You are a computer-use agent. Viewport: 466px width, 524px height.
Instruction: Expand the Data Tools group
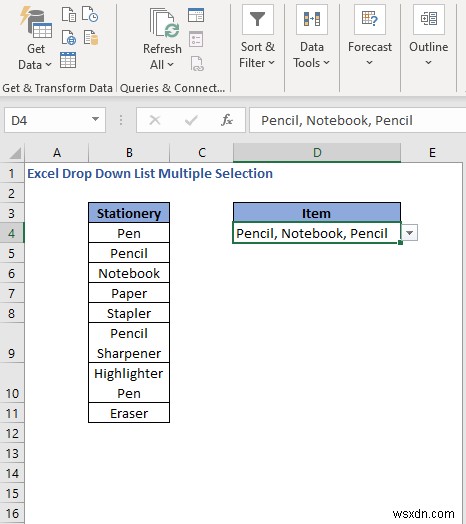(x=311, y=55)
